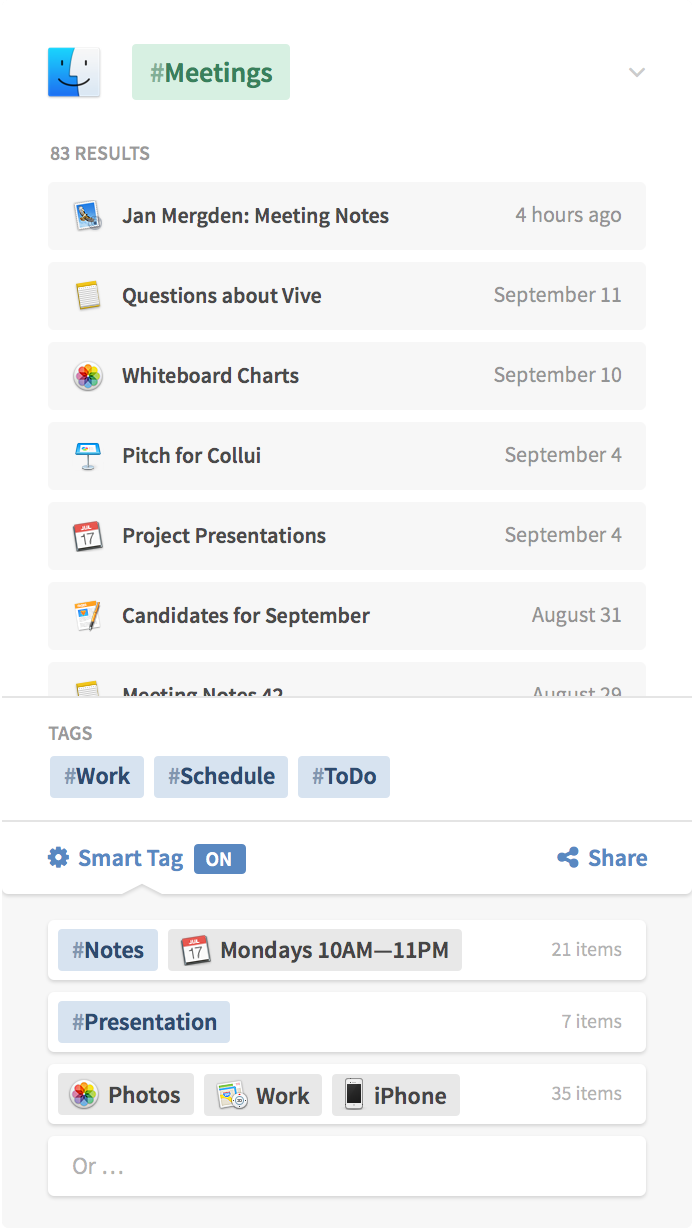Click the Finder smiley icon
The width and height of the screenshot is (692, 1228).
pos(72,72)
